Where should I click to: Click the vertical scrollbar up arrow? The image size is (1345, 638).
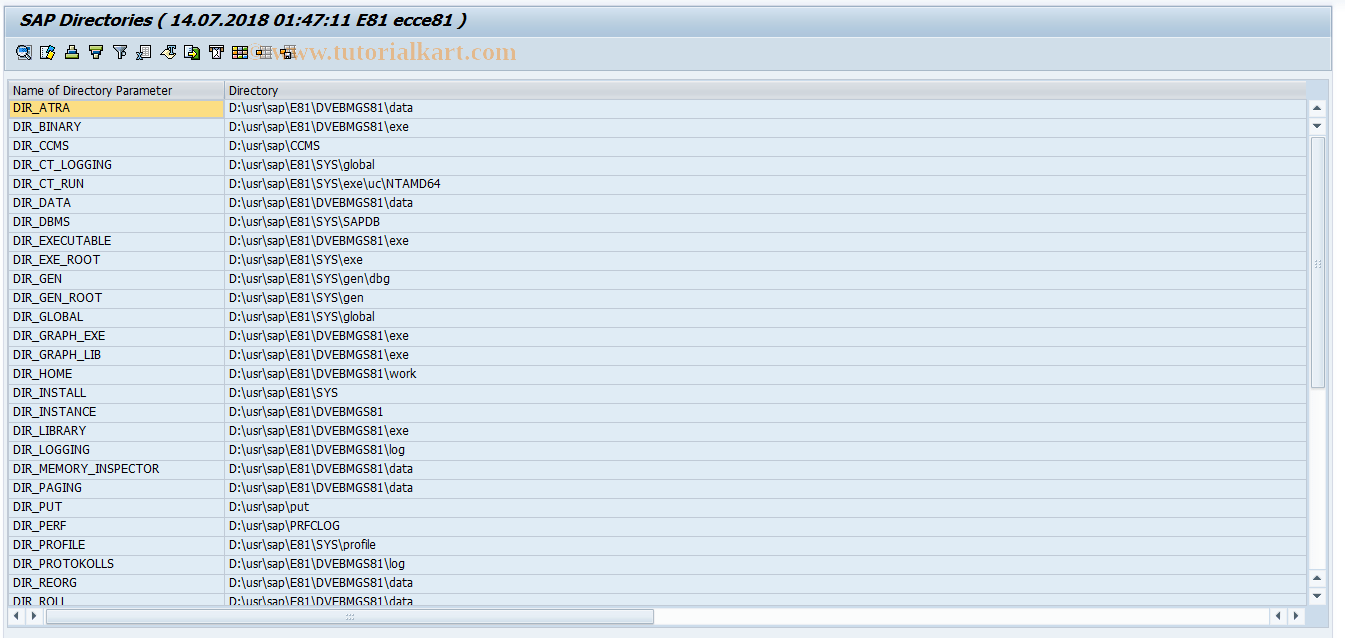point(1316,107)
